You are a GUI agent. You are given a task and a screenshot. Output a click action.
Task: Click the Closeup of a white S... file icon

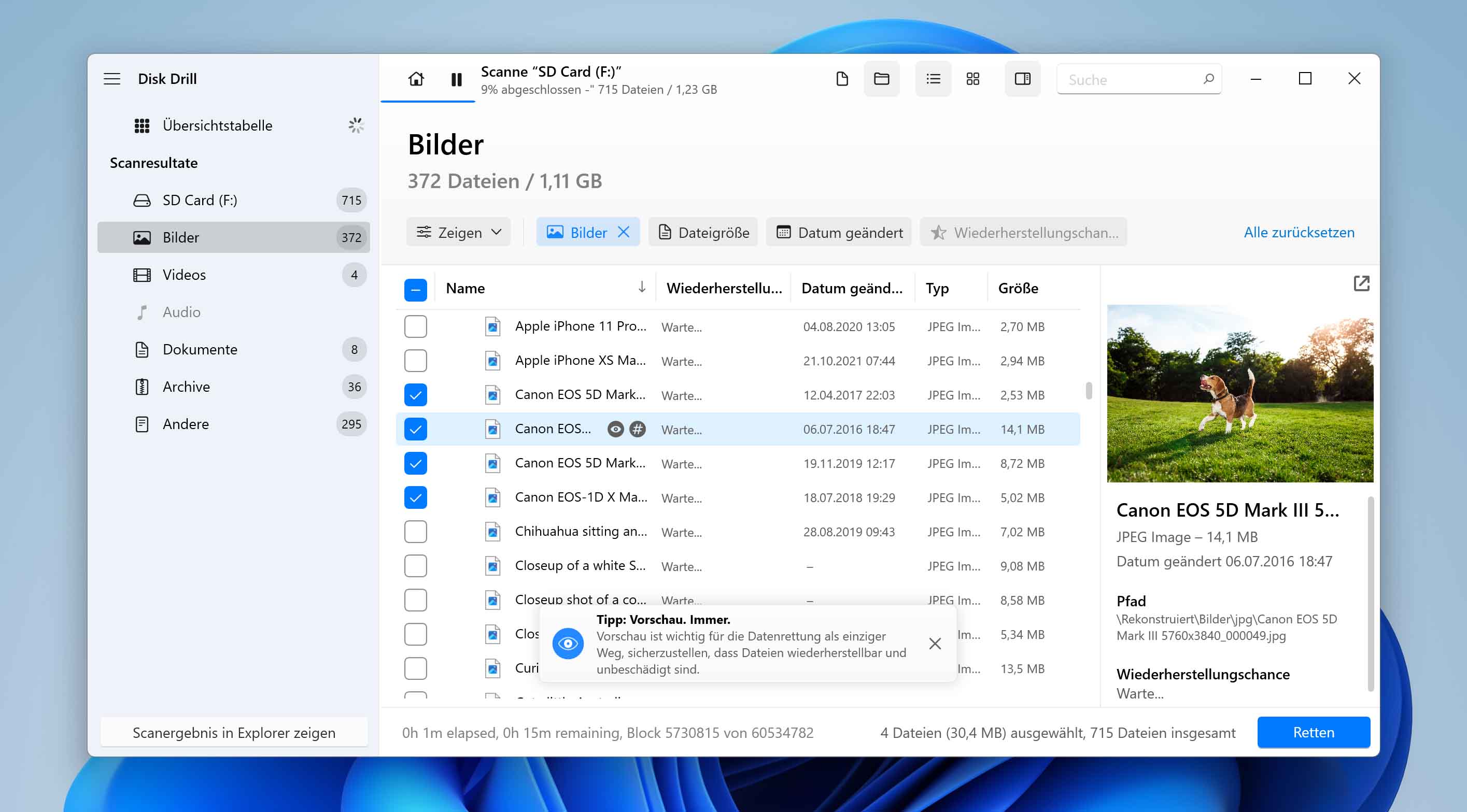(x=492, y=565)
